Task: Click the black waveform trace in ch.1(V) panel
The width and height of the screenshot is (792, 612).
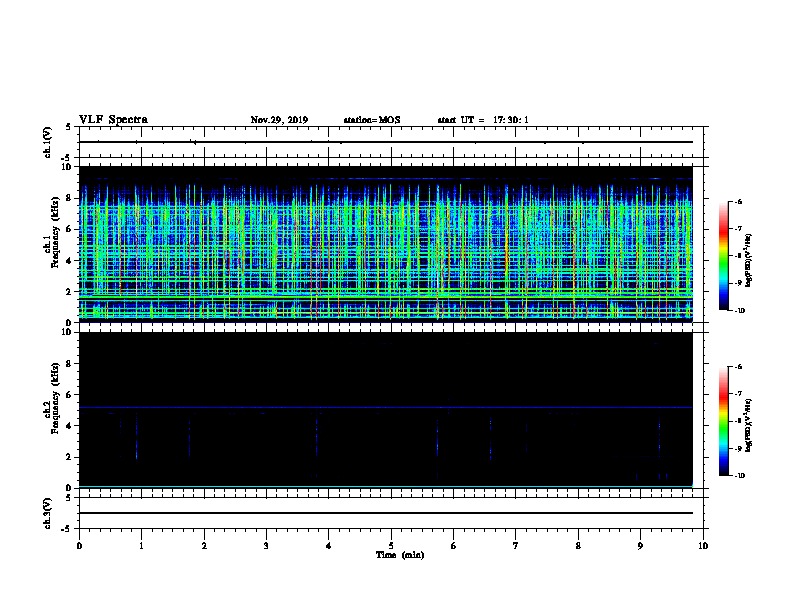Action: pos(386,142)
